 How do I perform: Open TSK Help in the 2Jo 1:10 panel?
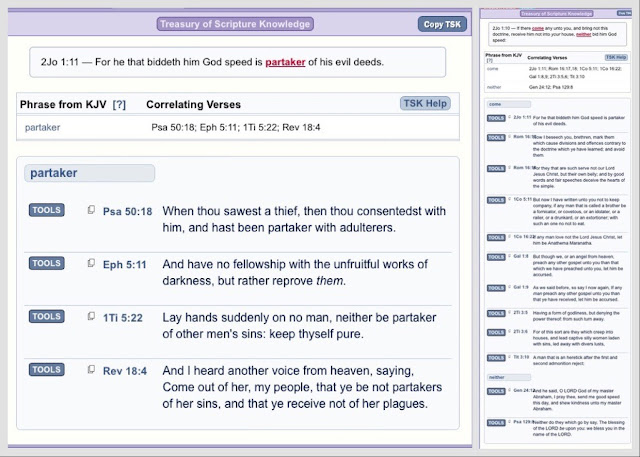(x=616, y=58)
